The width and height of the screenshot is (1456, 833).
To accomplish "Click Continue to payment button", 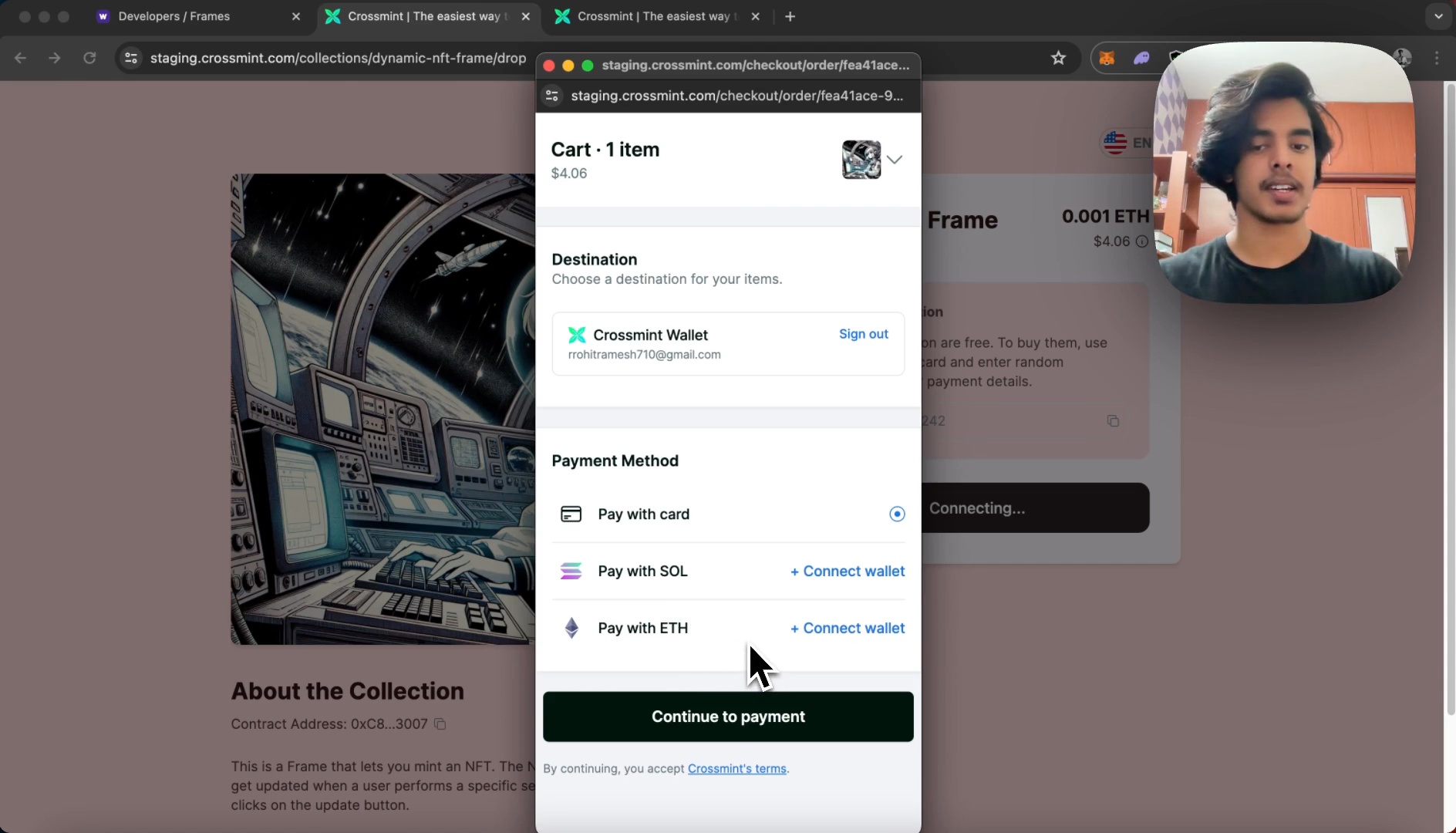I will tap(728, 717).
